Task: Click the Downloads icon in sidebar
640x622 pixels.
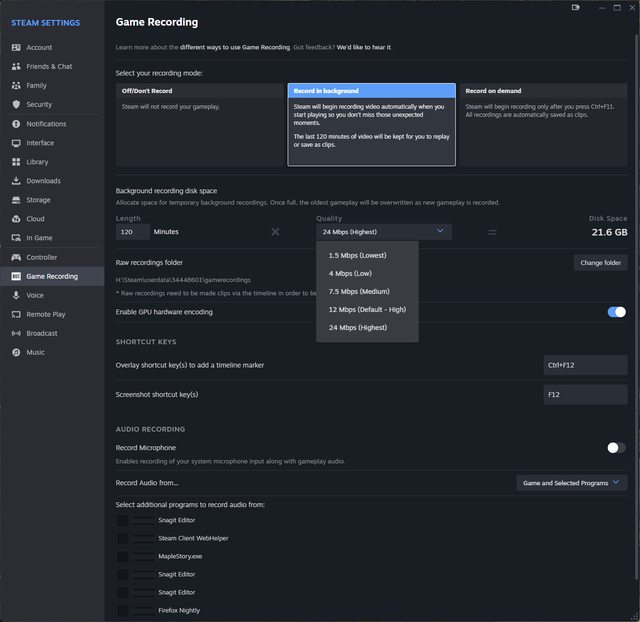Action: (17, 181)
